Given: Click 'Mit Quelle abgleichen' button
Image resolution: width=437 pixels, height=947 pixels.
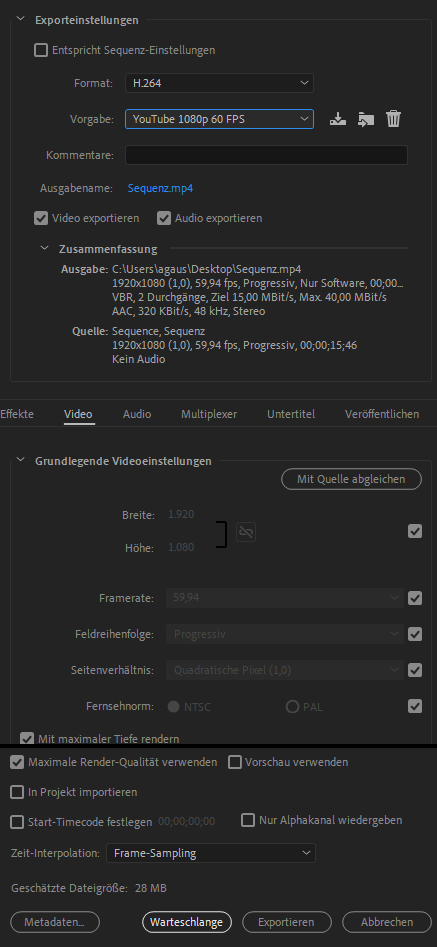Looking at the screenshot, I should (351, 479).
